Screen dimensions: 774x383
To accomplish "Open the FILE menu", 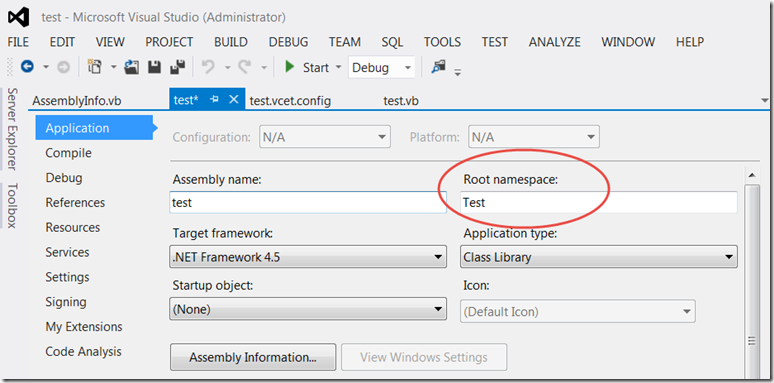I will 18,42.
